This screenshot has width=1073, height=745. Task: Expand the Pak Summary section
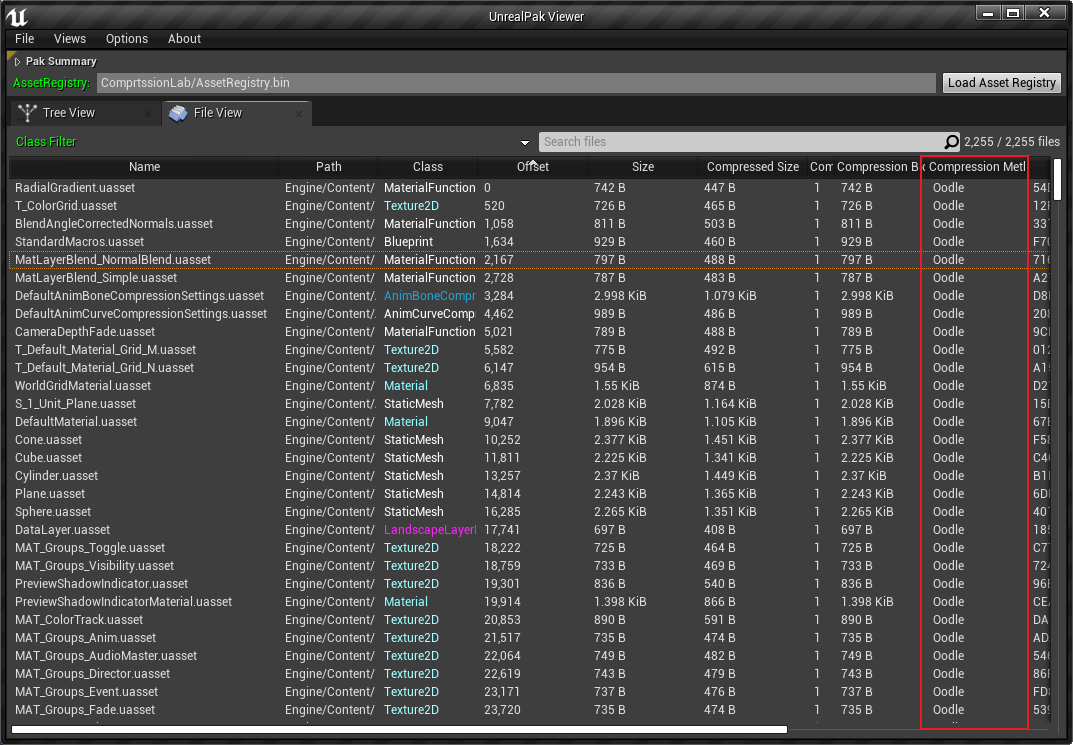click(18, 62)
